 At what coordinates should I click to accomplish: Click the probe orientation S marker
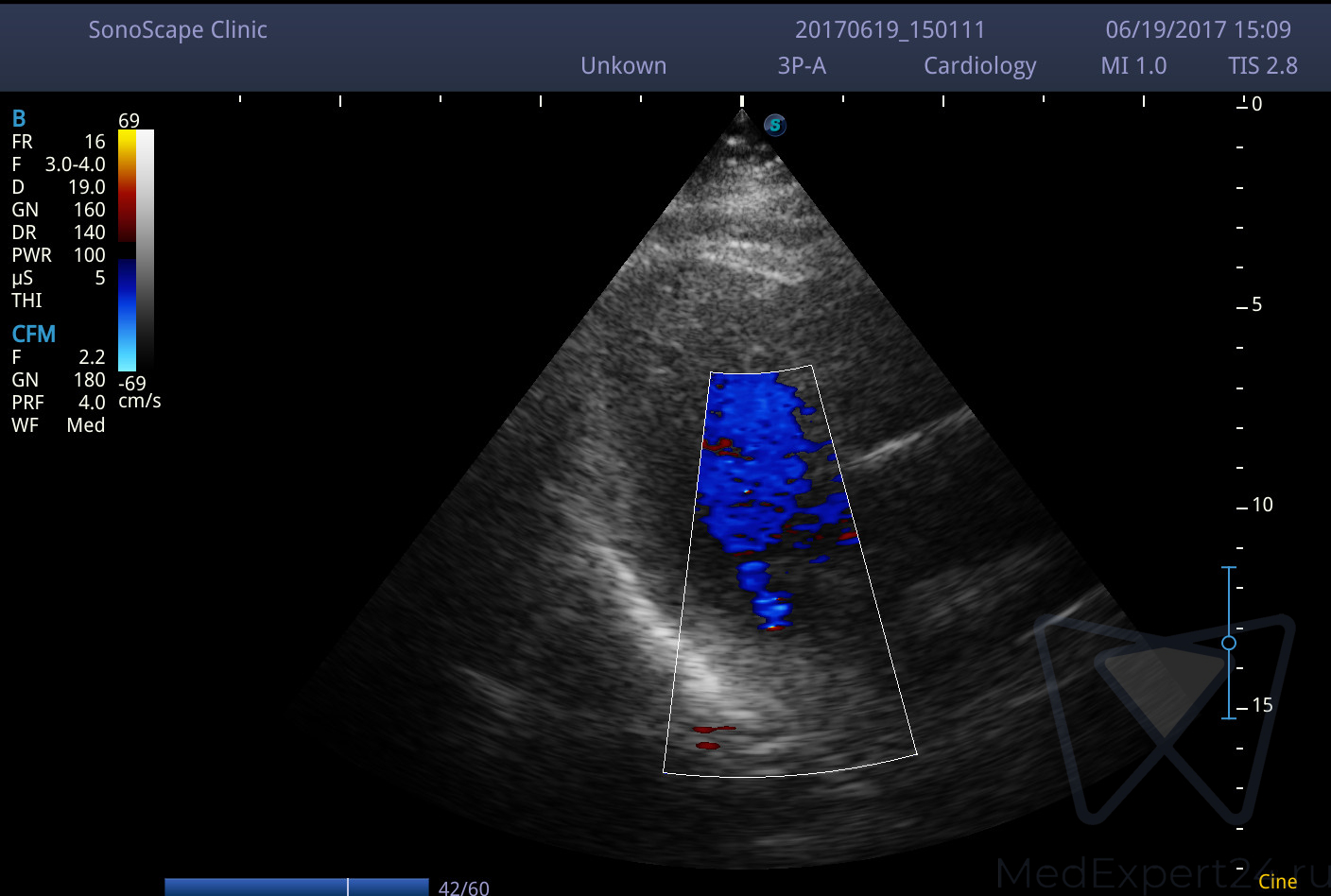[x=775, y=125]
